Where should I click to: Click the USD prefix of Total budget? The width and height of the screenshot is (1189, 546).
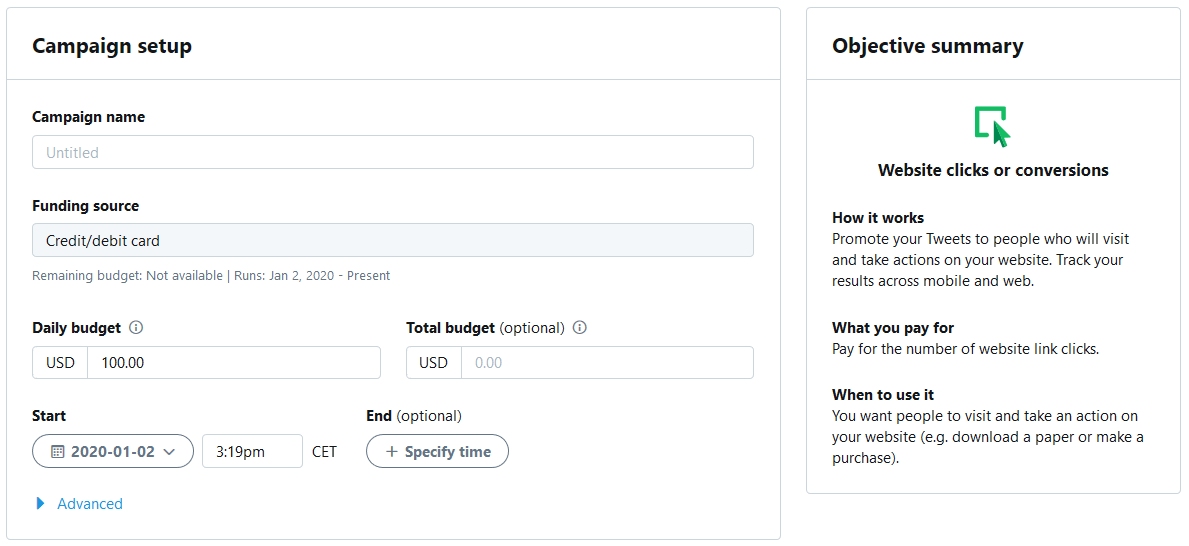point(433,363)
